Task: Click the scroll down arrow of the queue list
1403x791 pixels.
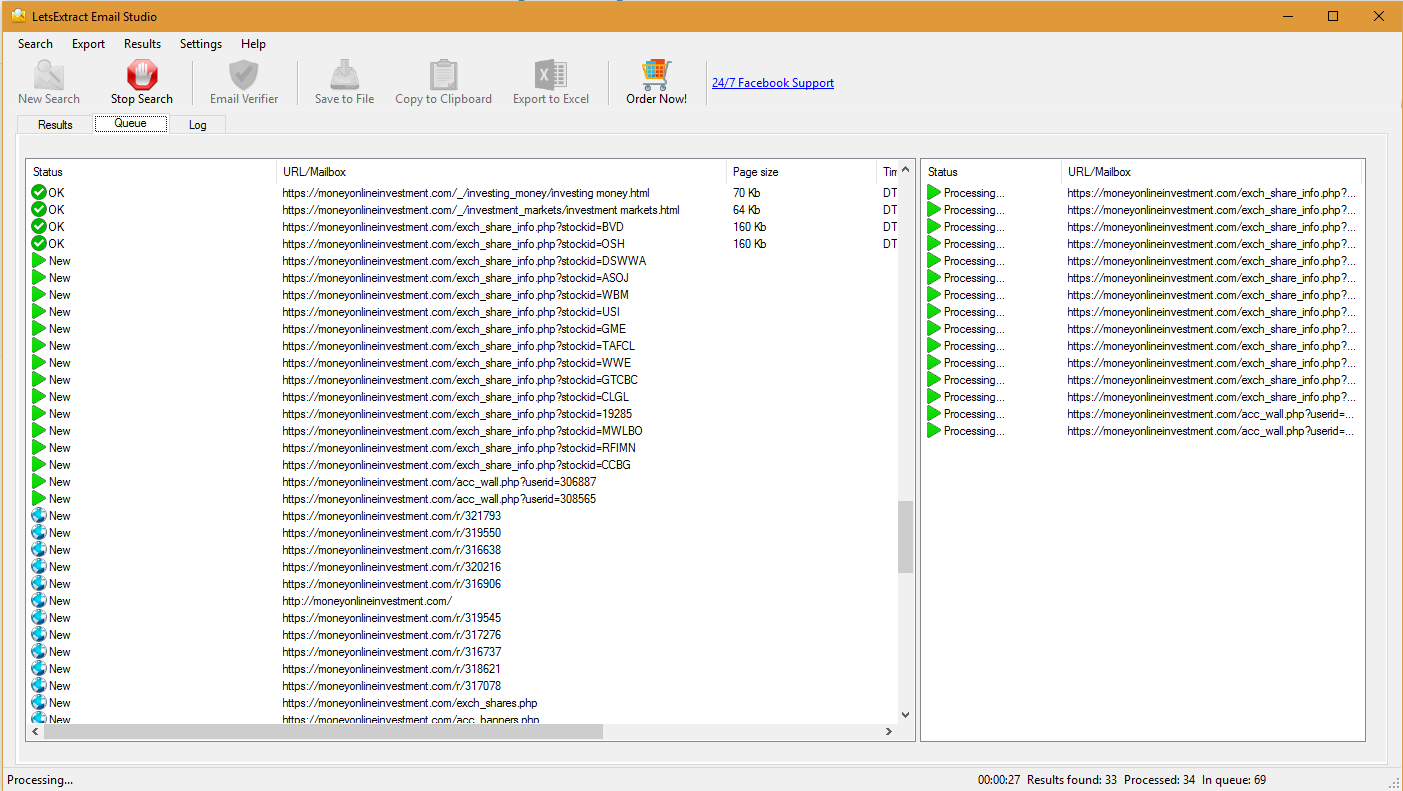Action: (906, 715)
